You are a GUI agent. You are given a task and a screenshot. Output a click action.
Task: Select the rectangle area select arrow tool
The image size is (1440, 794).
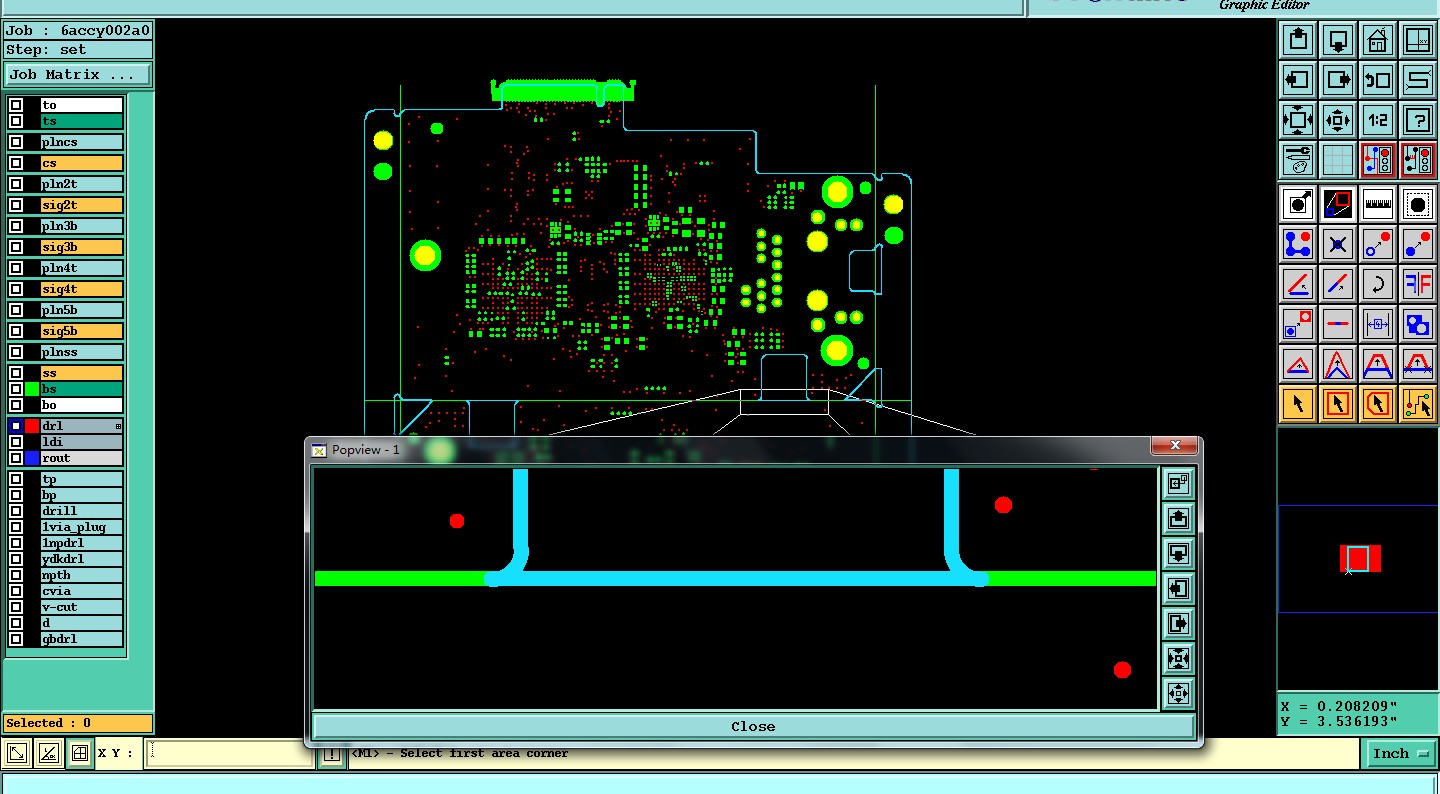1338,404
